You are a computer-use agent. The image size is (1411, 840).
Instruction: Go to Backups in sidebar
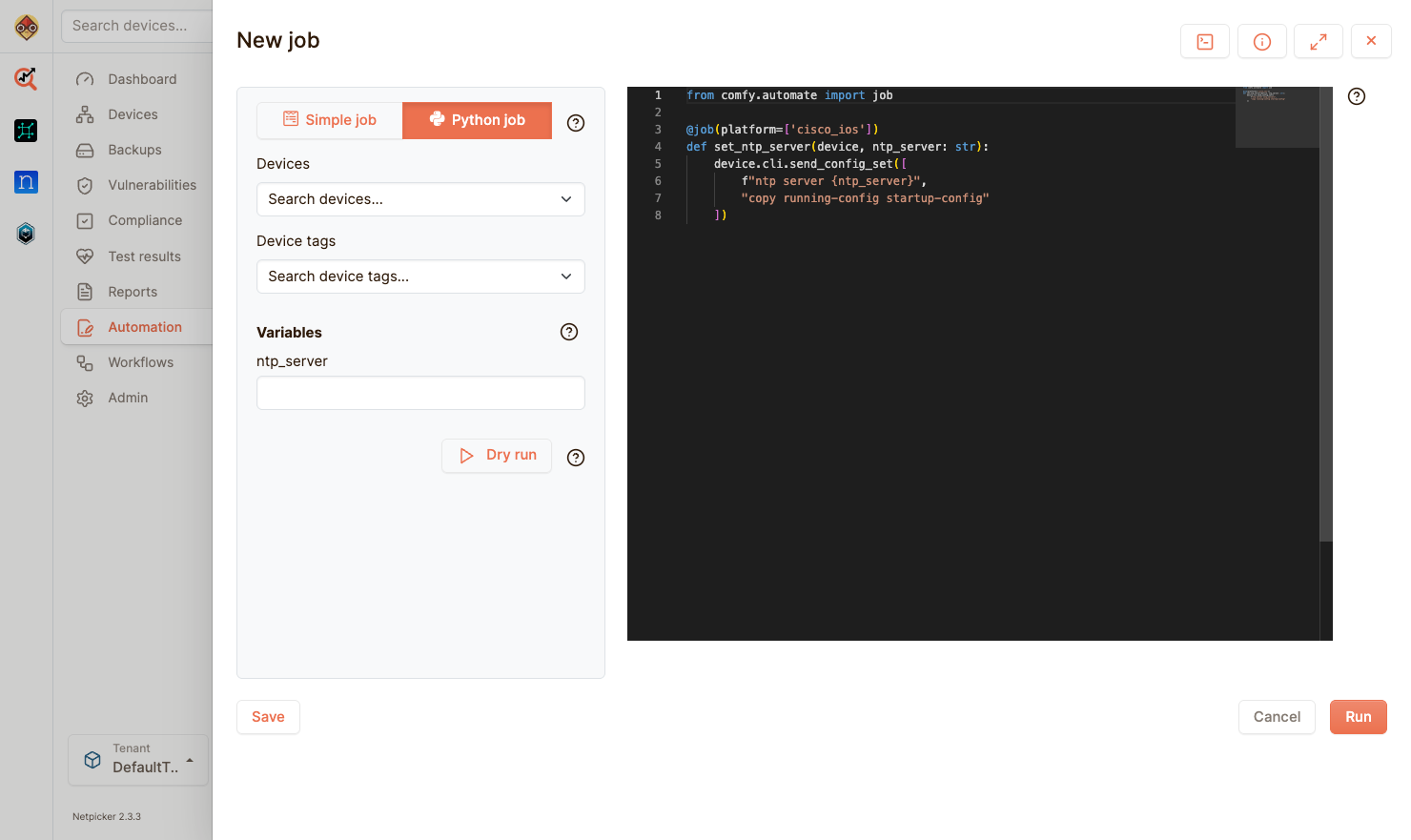[134, 150]
